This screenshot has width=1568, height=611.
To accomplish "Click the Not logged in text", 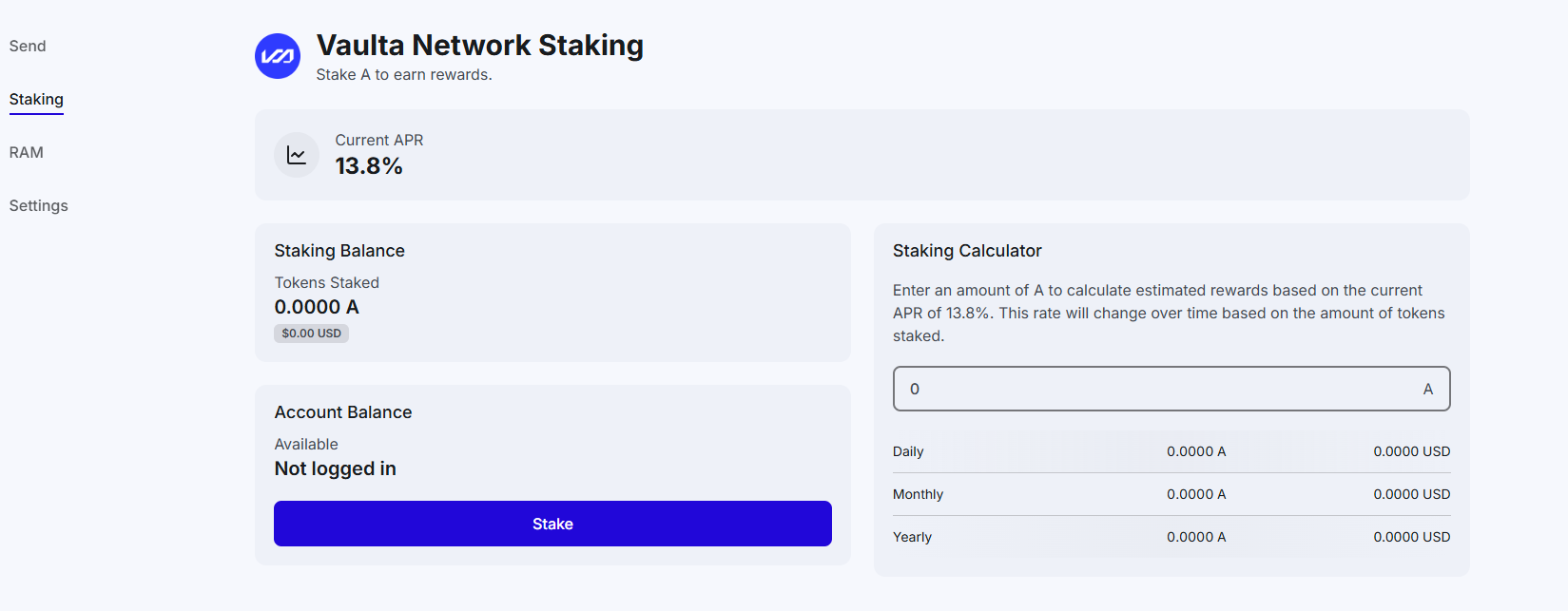I will pyautogui.click(x=335, y=468).
